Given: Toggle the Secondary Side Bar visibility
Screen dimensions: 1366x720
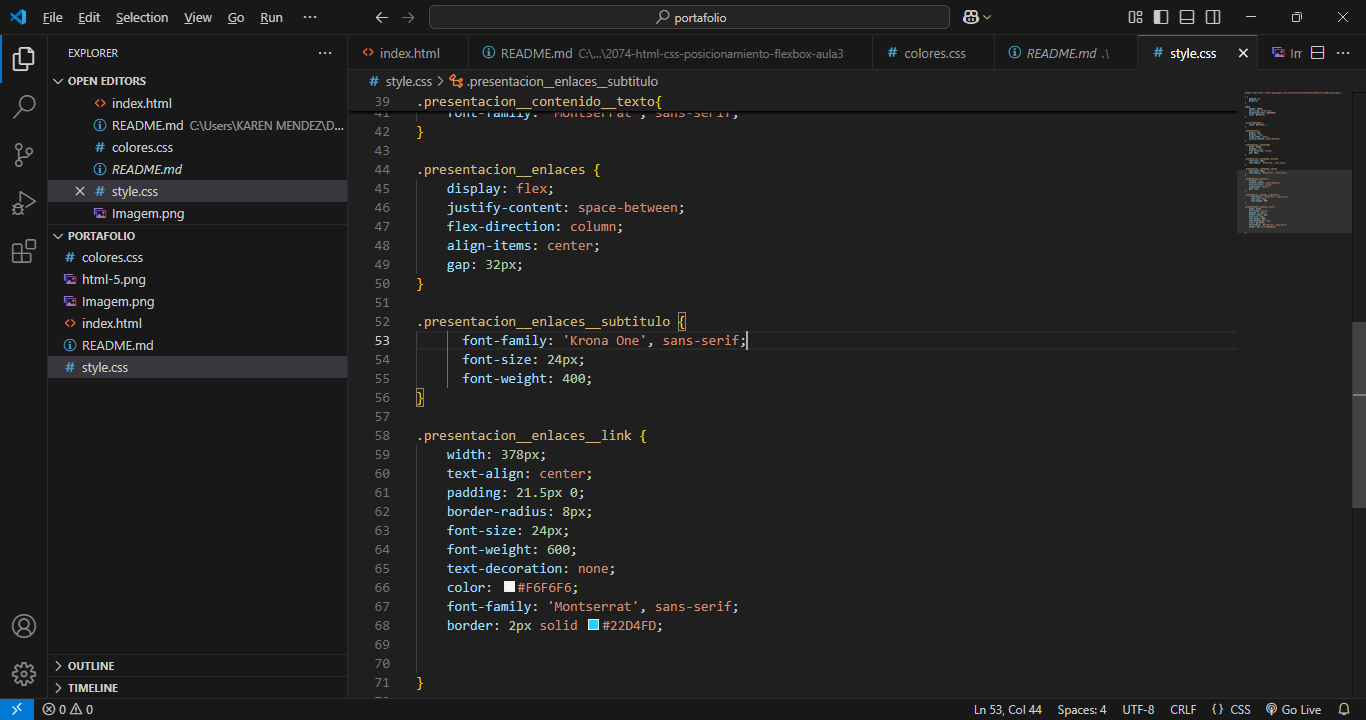Looking at the screenshot, I should tap(1213, 17).
